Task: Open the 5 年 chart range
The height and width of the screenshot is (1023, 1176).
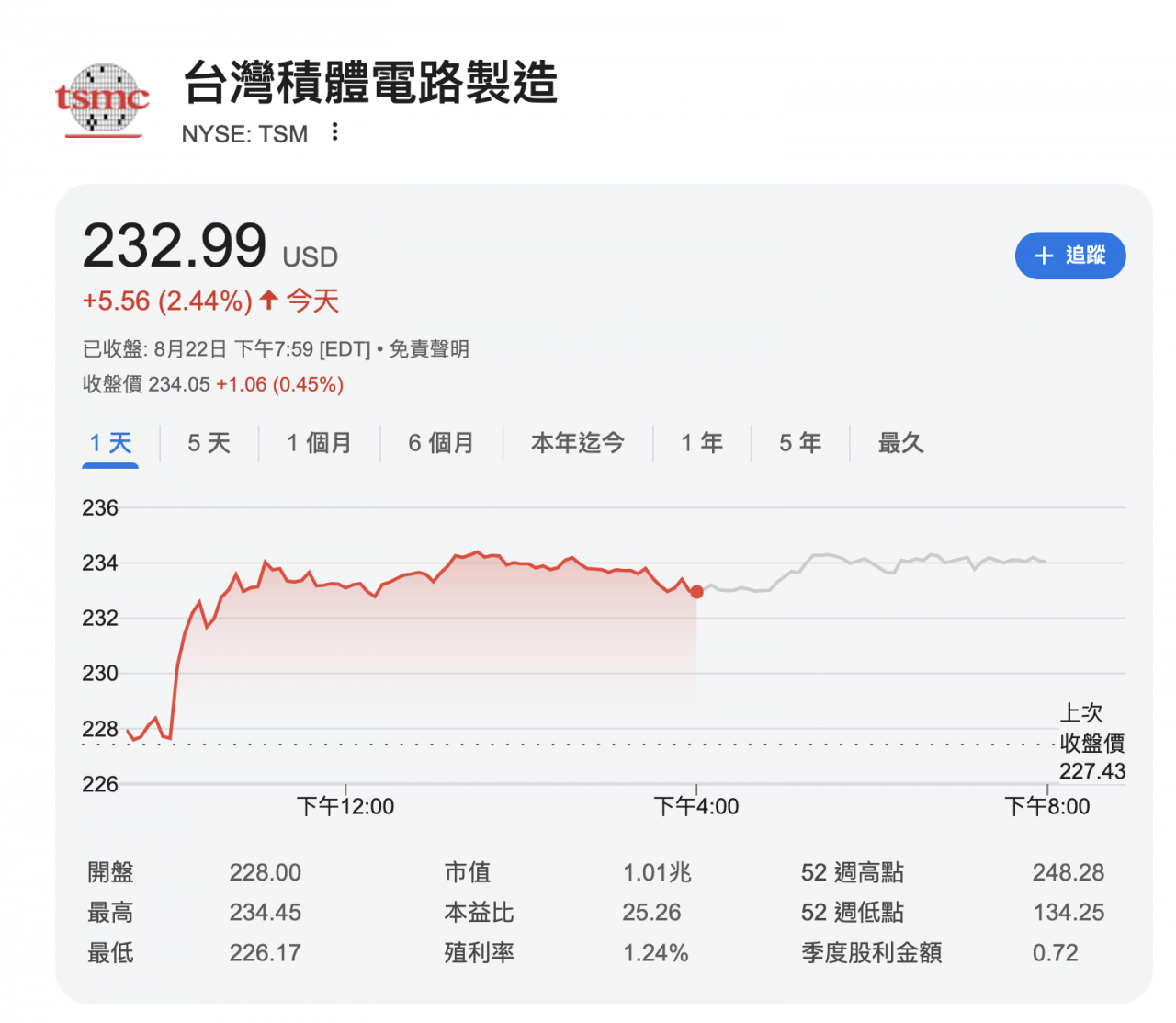Action: click(800, 443)
